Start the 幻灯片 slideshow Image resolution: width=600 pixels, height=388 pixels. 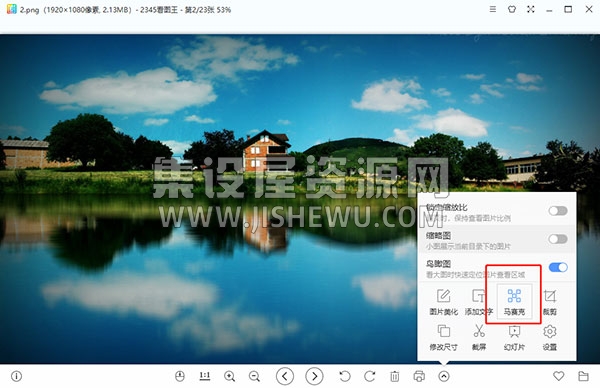(x=514, y=337)
